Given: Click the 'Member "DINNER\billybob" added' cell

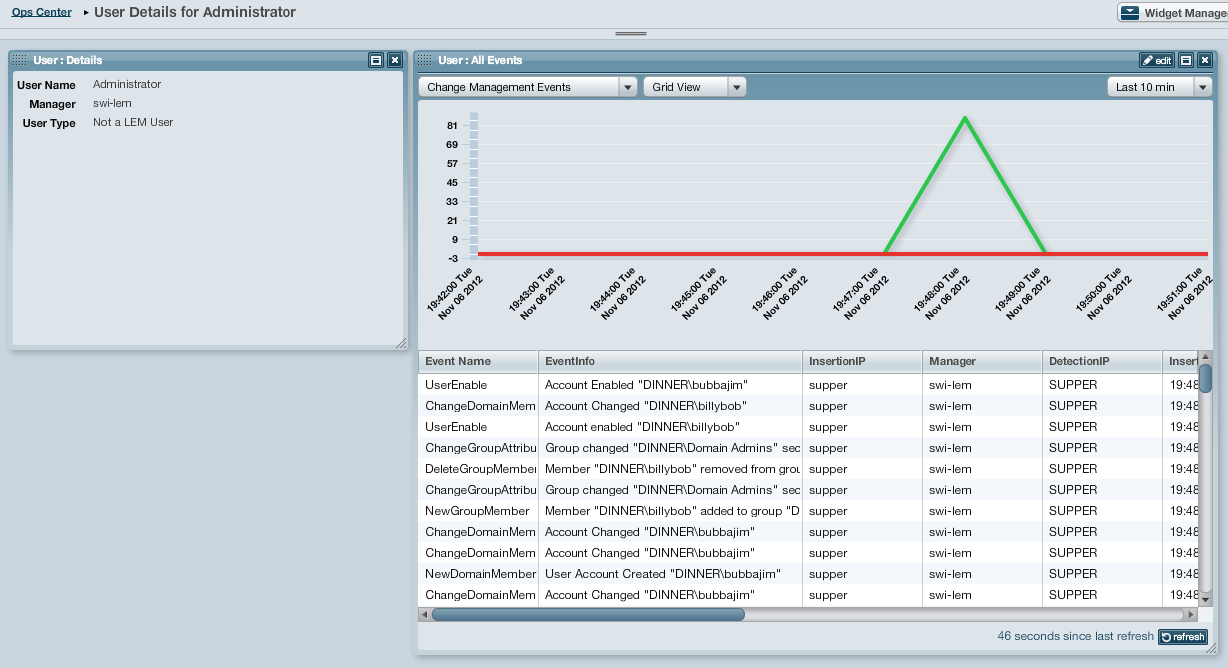Looking at the screenshot, I should 670,511.
